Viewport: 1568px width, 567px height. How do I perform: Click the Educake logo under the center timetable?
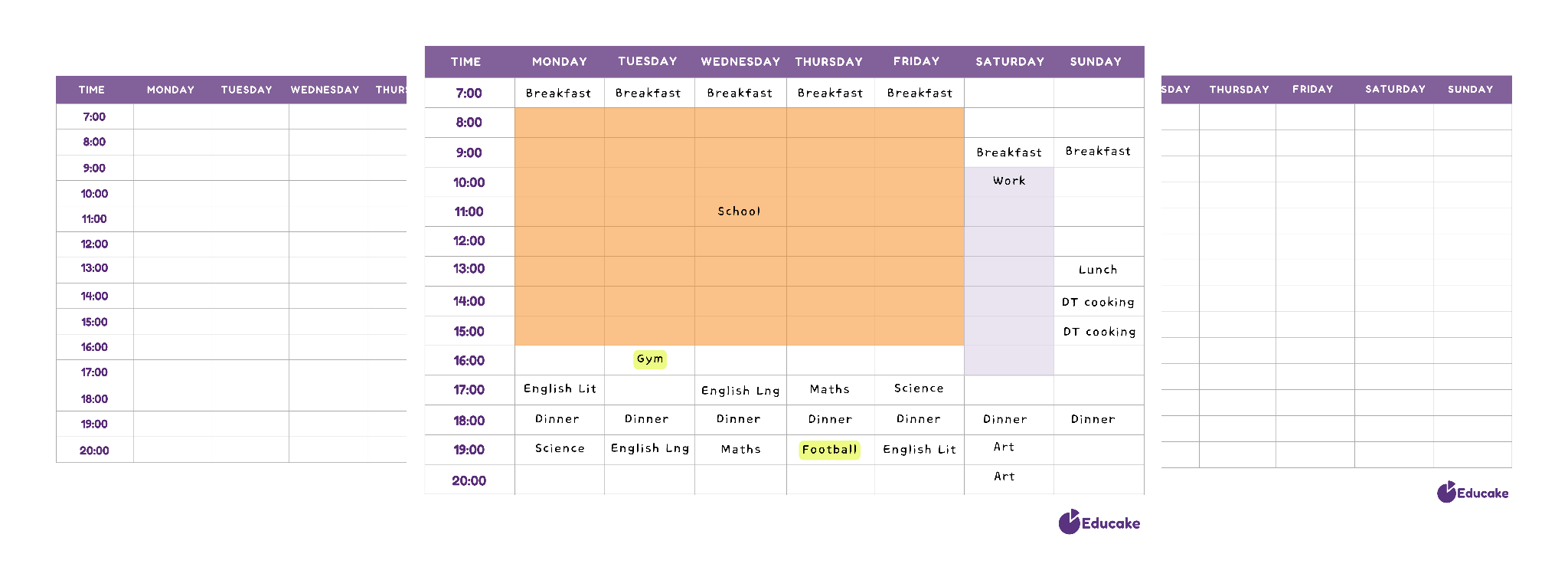point(1099,523)
